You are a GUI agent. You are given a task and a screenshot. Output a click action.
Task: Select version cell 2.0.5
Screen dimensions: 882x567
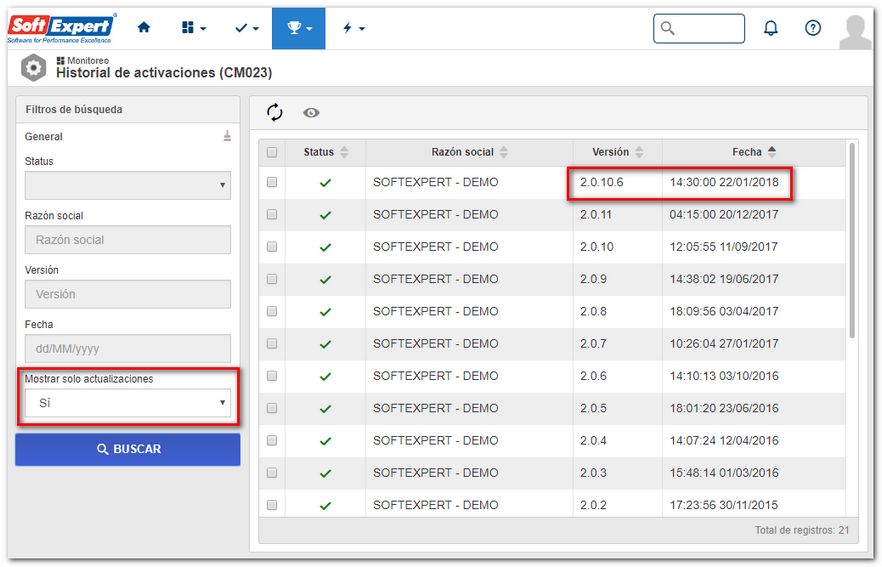(x=593, y=408)
